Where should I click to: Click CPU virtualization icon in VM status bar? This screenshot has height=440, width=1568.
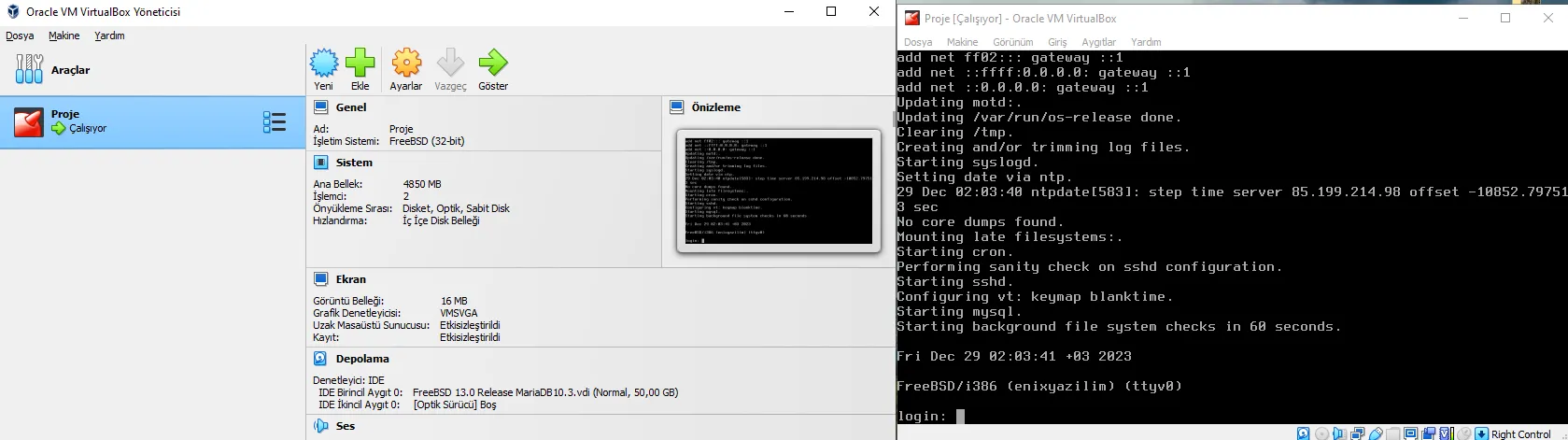point(1446,433)
